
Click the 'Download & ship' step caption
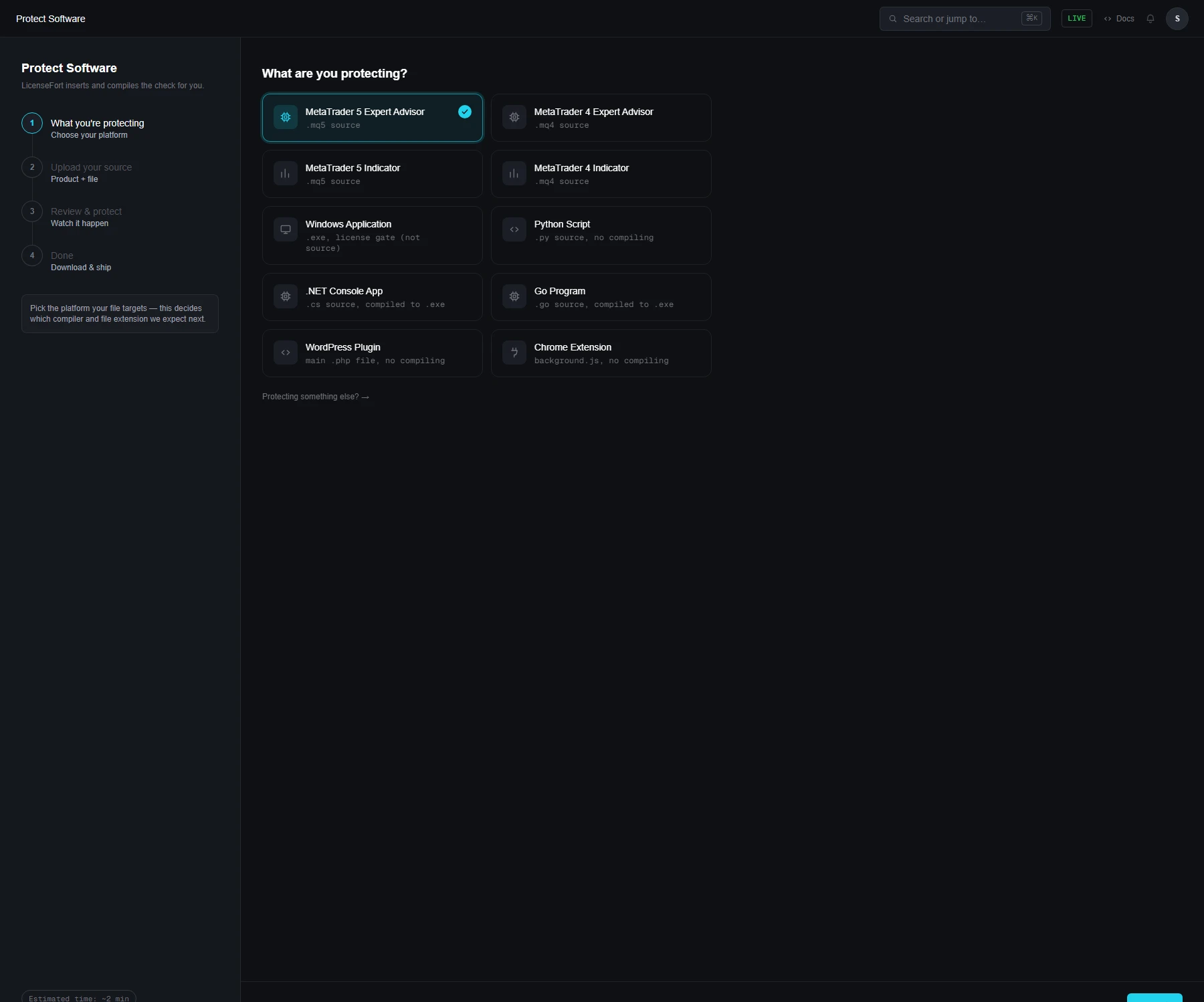(x=81, y=268)
